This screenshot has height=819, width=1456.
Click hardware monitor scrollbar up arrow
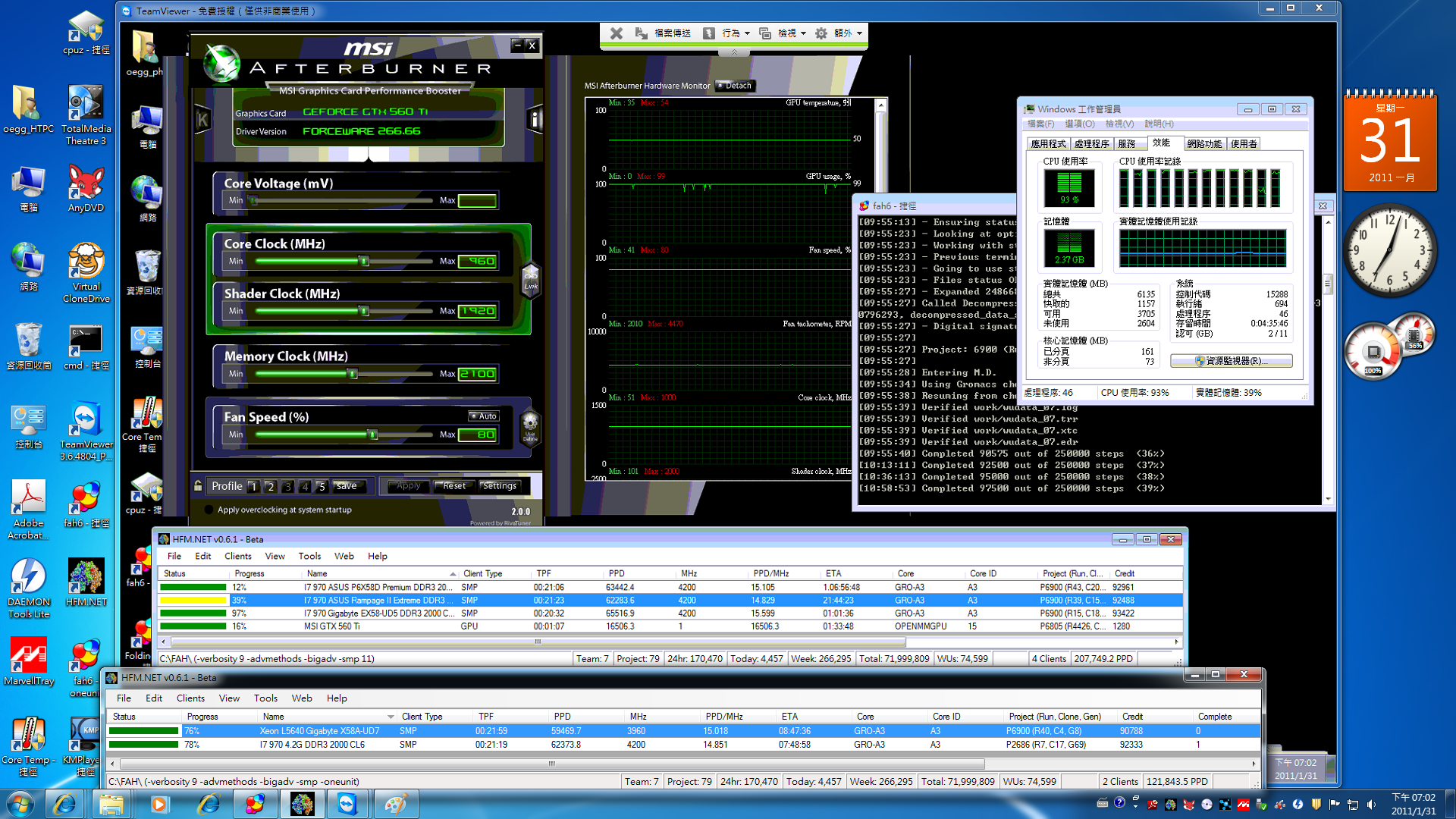[880, 105]
